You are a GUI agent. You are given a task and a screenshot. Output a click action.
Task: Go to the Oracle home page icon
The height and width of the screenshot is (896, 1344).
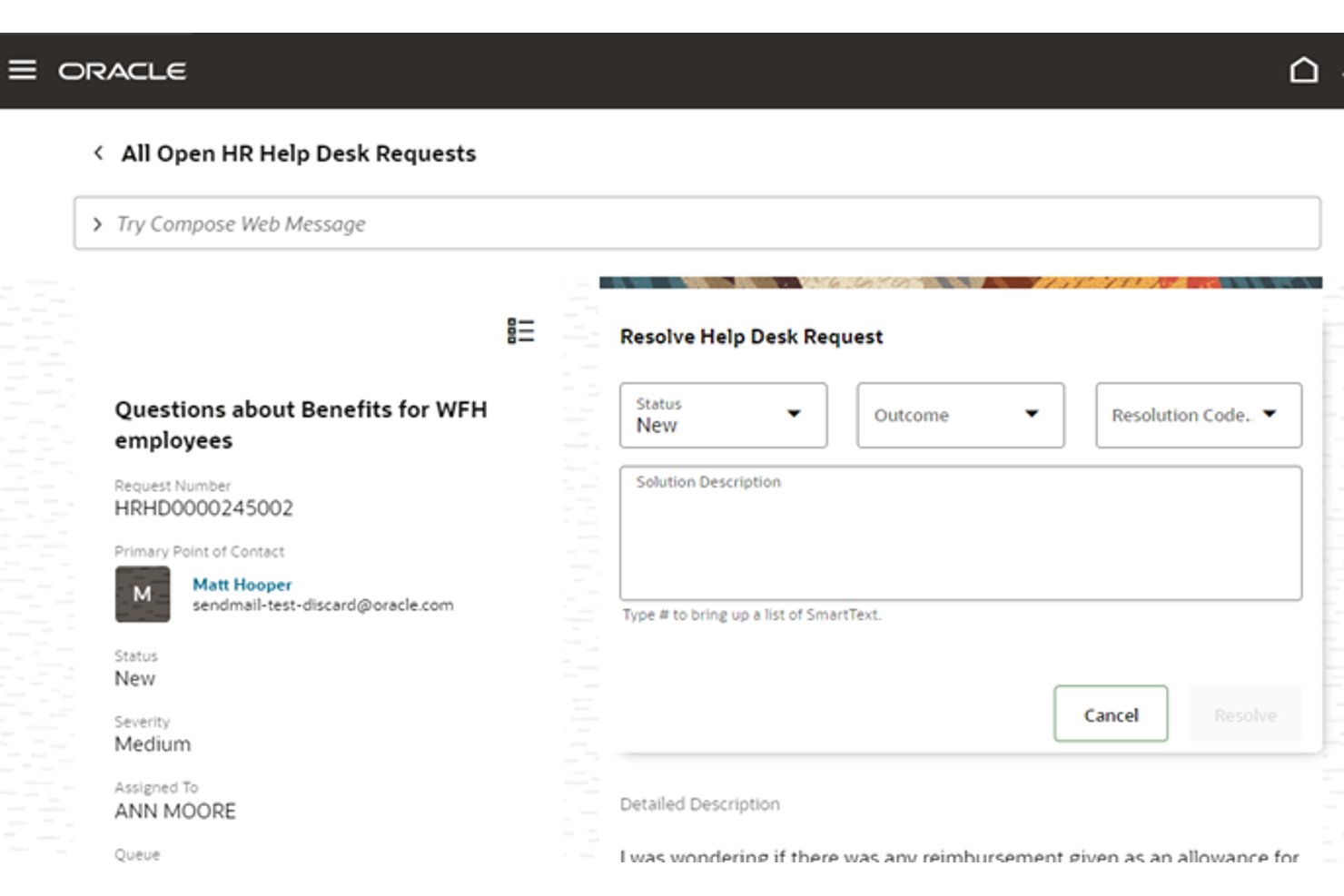(x=1304, y=70)
